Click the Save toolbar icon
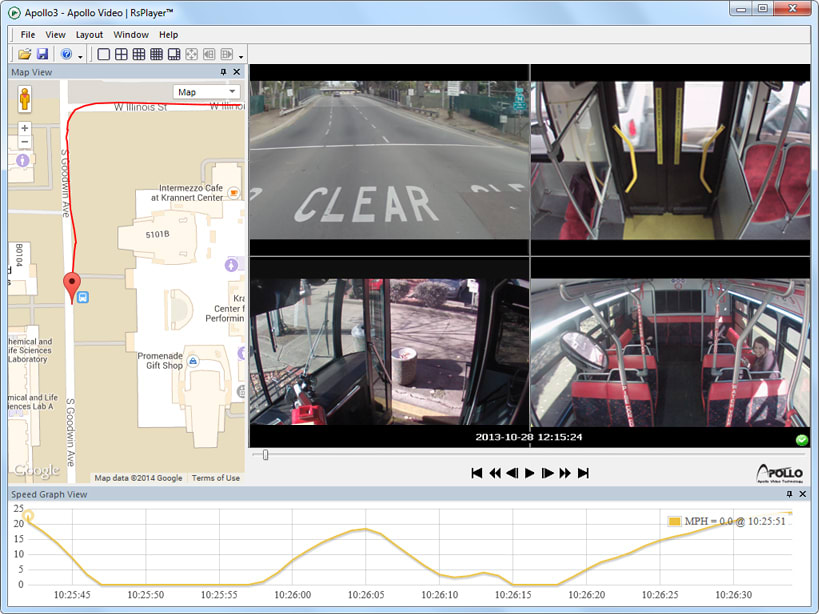Screen dimensions: 819x614 (43, 52)
